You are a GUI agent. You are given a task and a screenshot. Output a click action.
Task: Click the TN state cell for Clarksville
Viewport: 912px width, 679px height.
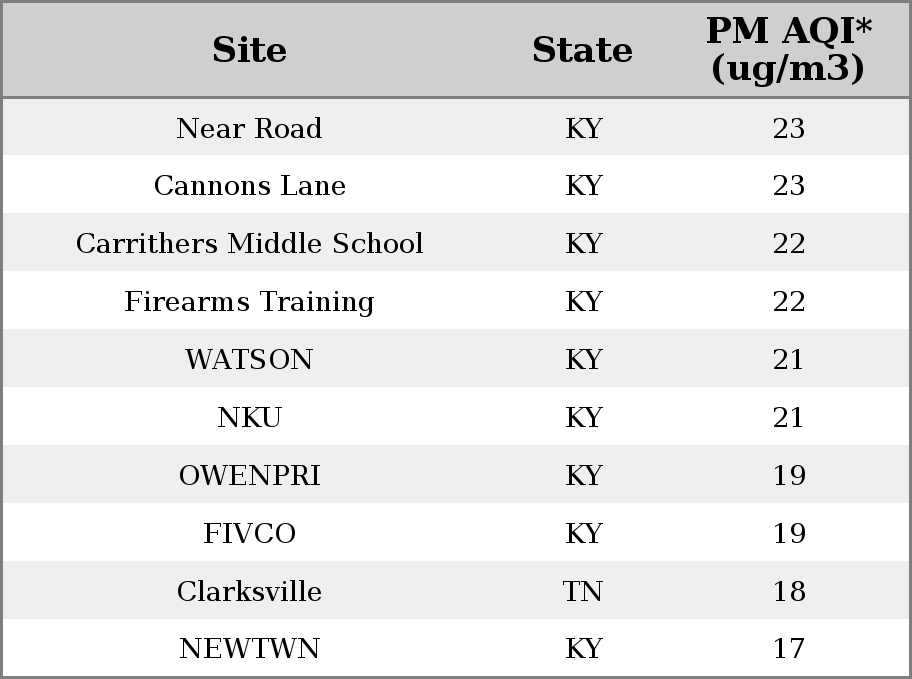[x=582, y=592]
